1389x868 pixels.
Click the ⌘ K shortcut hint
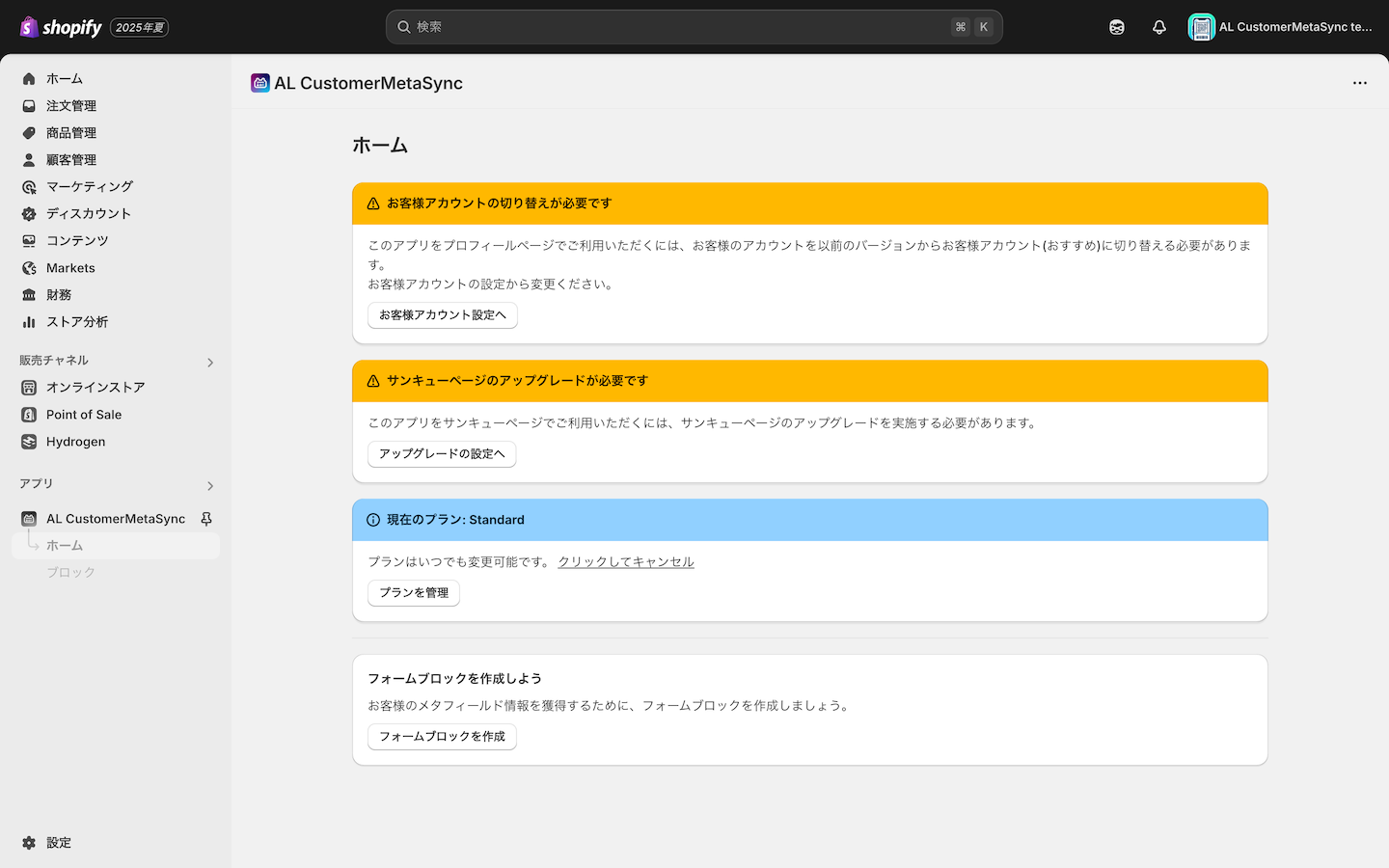click(972, 27)
